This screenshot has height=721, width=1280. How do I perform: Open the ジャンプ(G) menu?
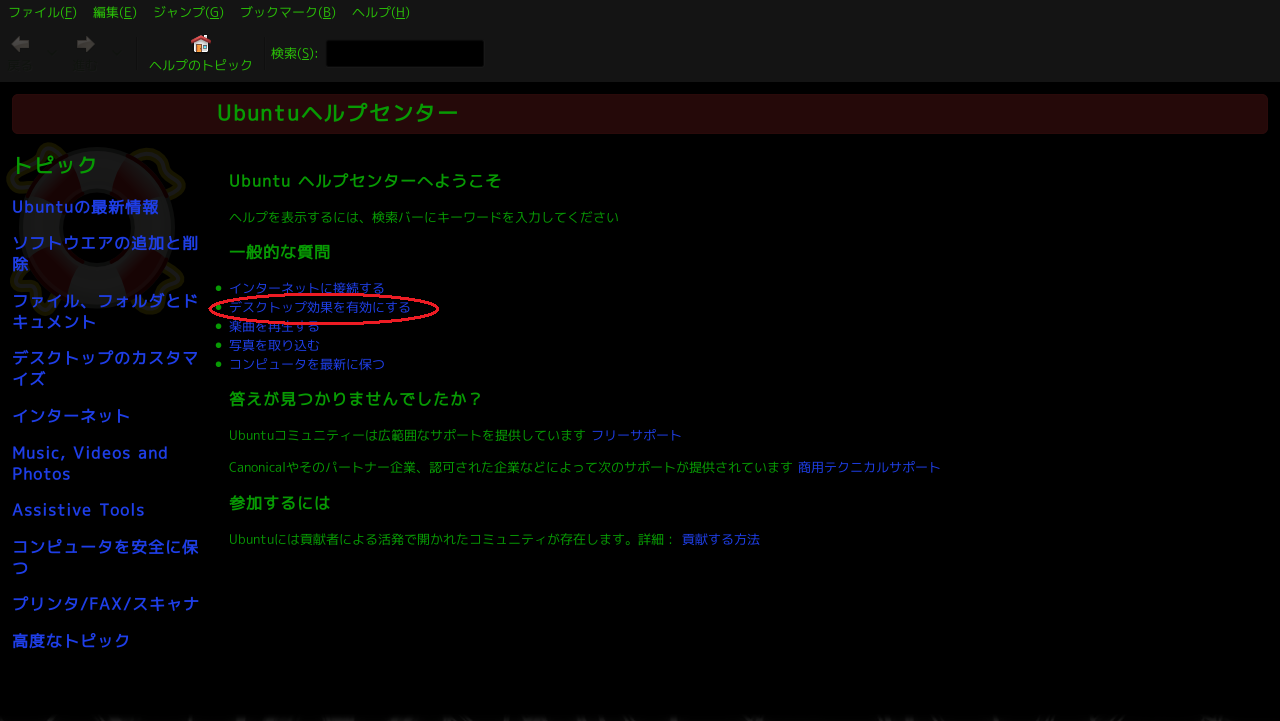(x=188, y=12)
